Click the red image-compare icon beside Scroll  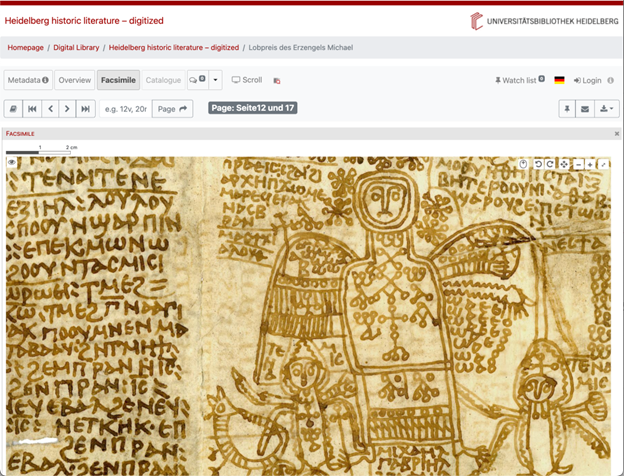click(x=277, y=81)
